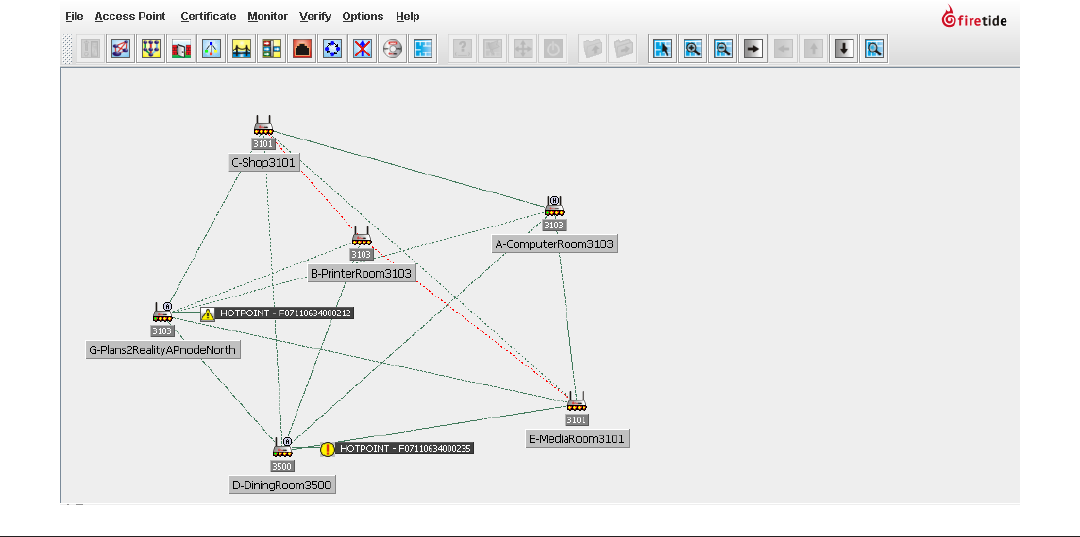Click the blue floor plan layout icon

coord(423,49)
